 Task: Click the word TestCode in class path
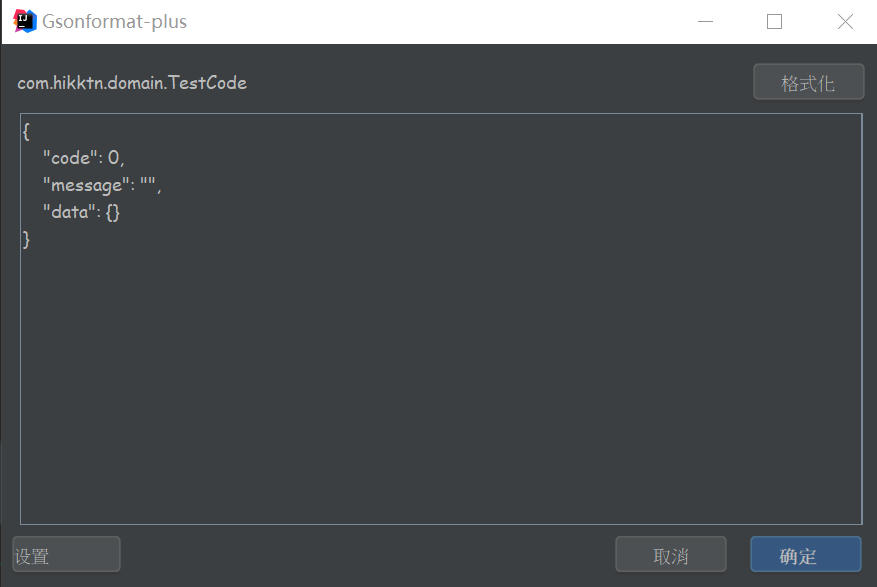click(x=208, y=83)
